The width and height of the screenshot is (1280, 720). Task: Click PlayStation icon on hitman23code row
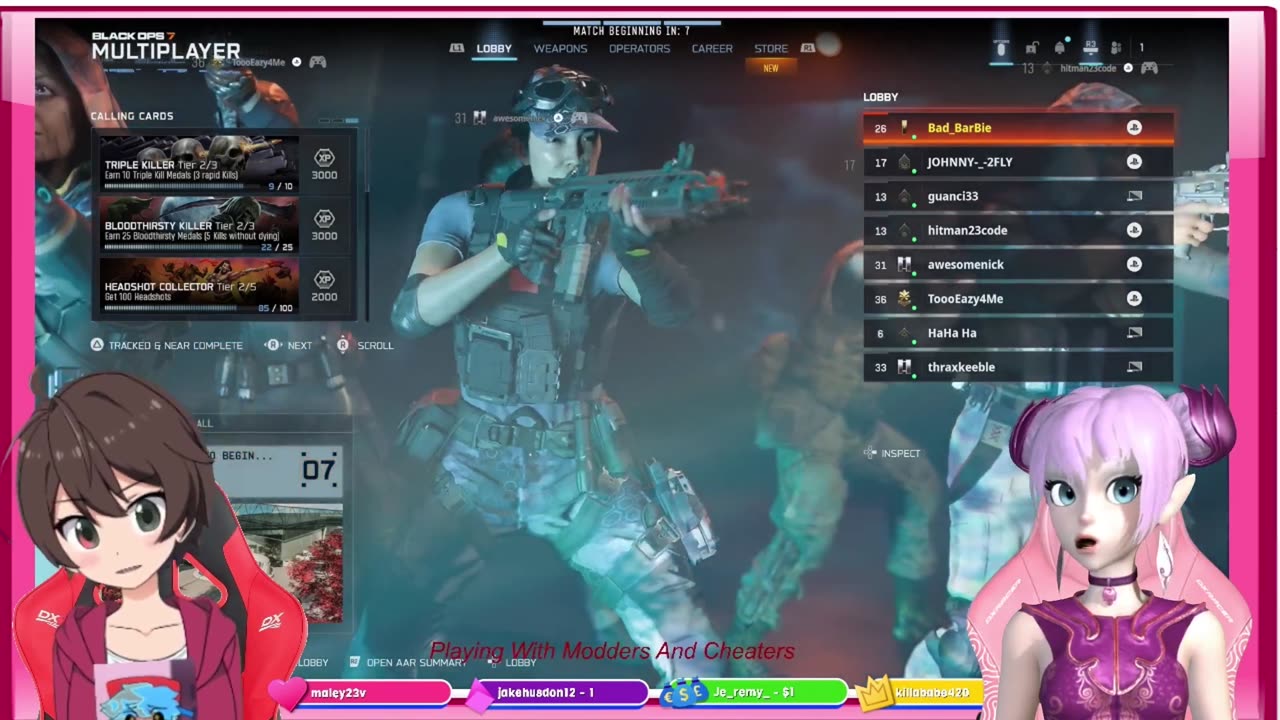[1134, 230]
